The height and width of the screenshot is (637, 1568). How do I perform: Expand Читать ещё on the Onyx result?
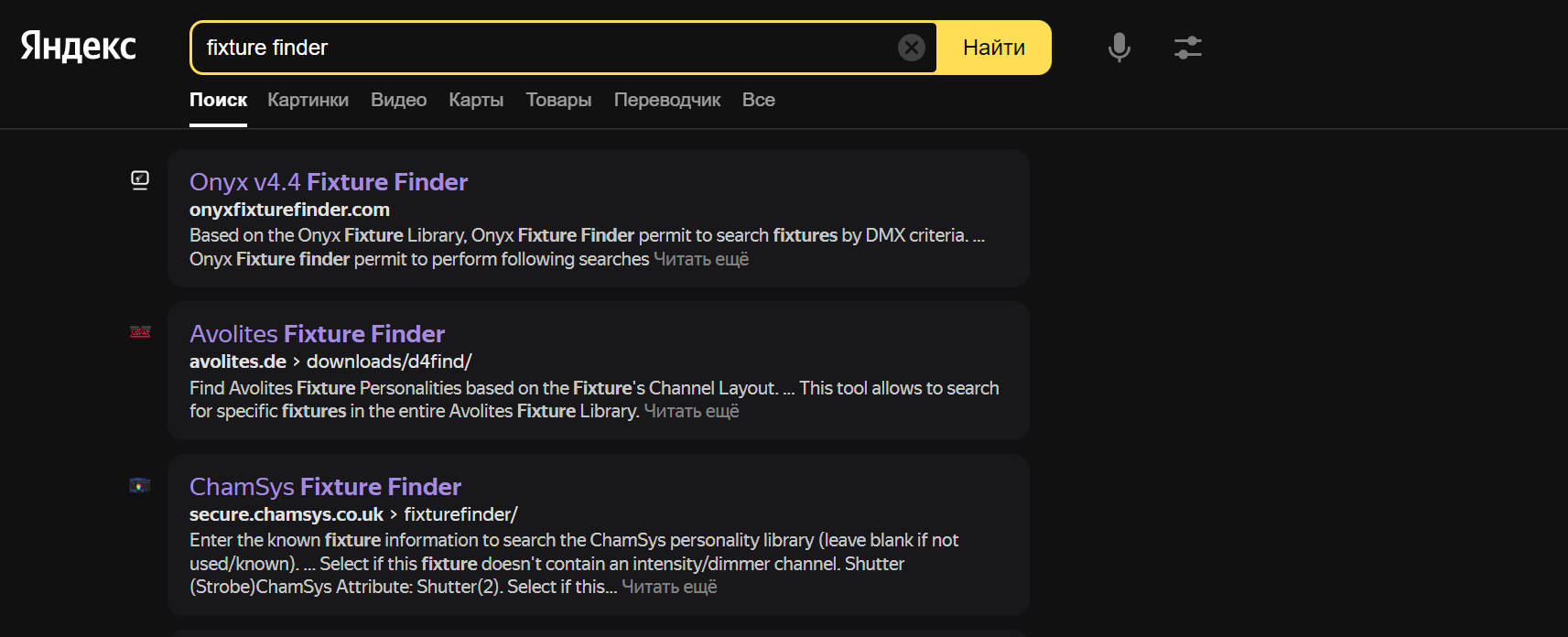[x=701, y=259]
